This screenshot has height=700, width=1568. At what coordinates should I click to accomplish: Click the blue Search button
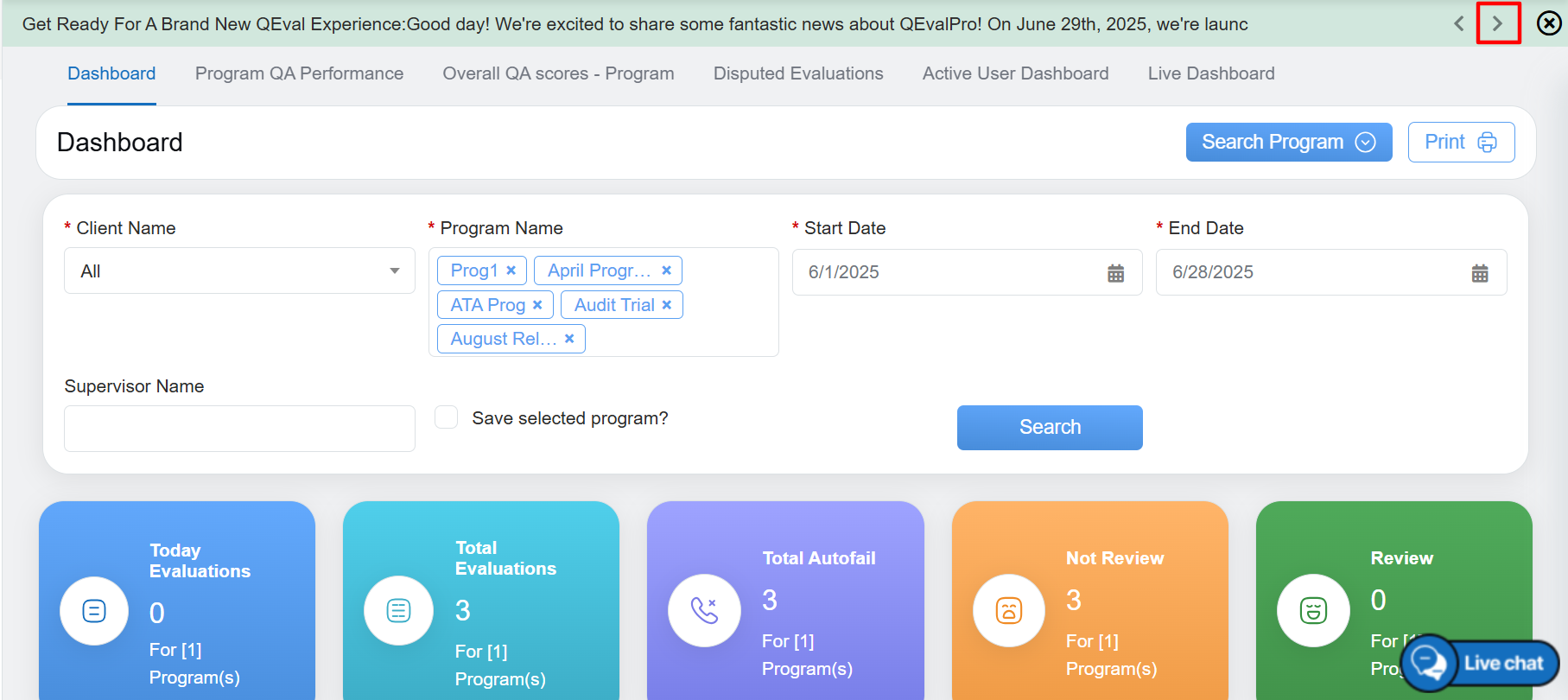[1049, 427]
